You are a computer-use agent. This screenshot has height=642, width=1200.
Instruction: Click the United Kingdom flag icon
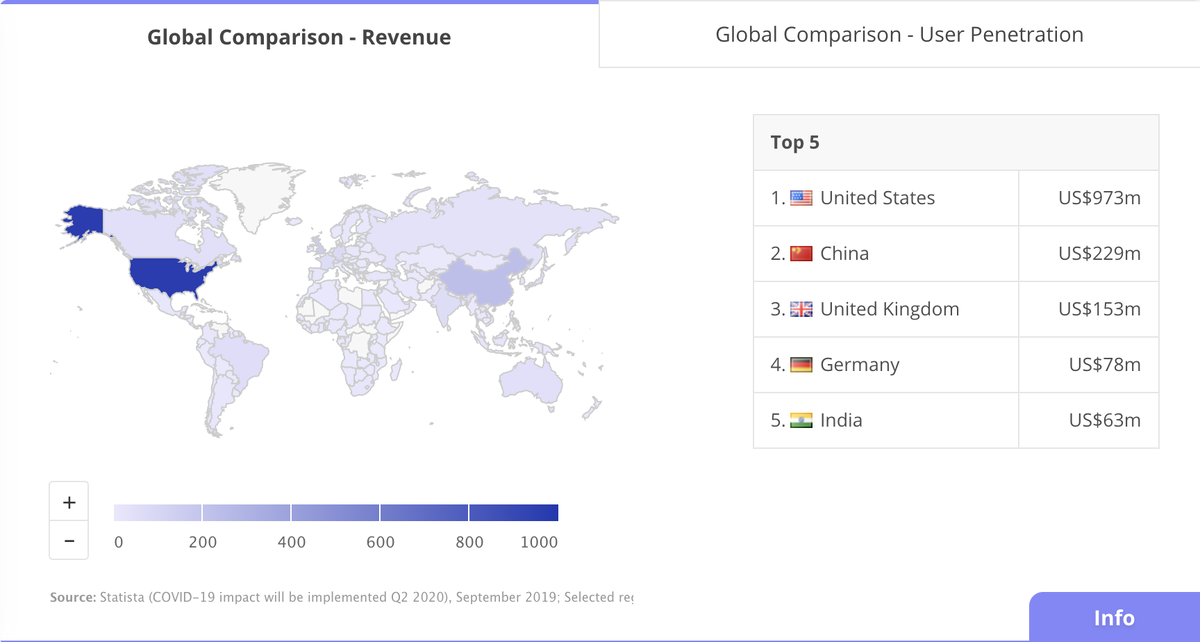tap(802, 310)
